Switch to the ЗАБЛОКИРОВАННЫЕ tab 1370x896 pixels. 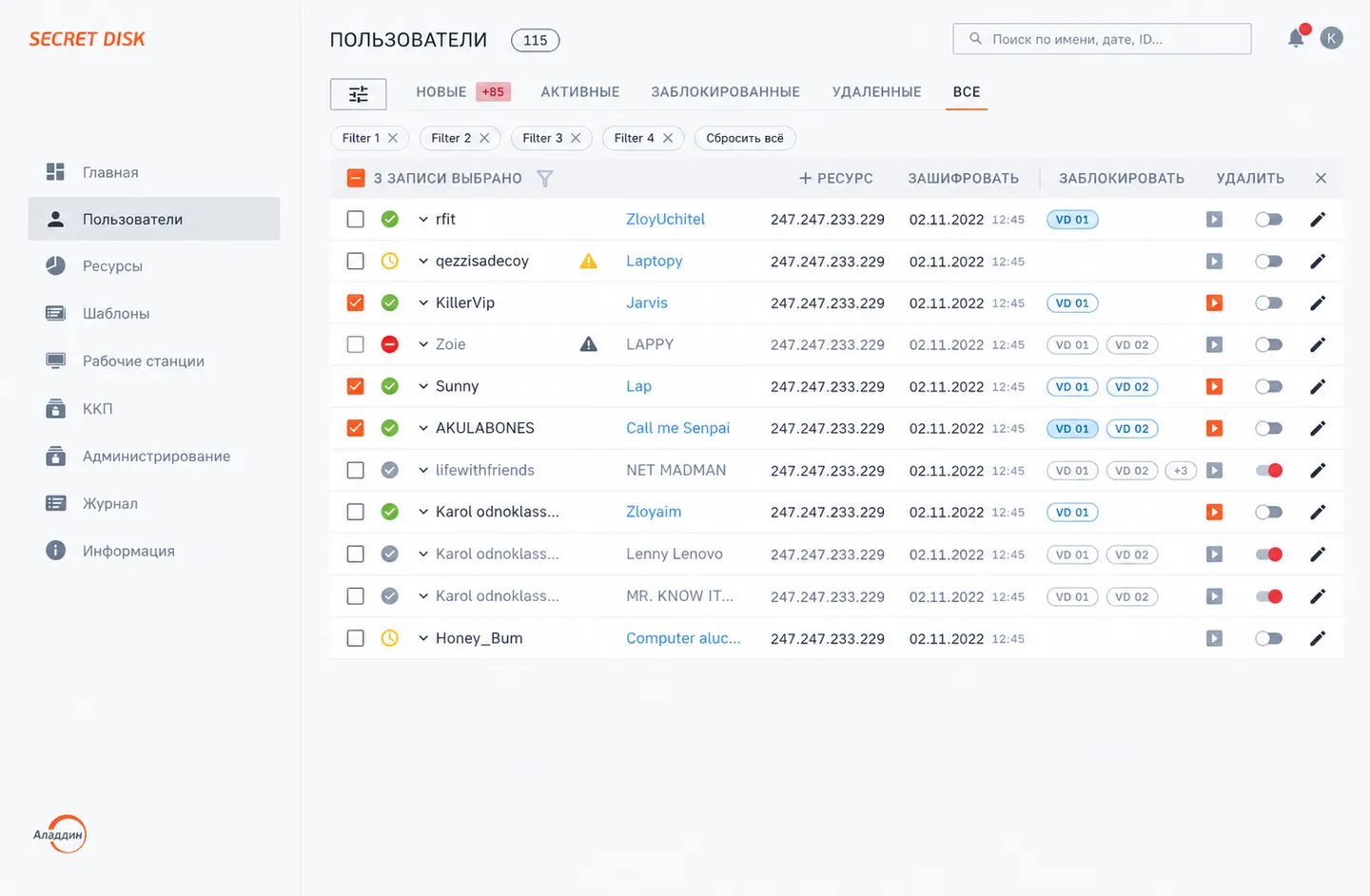(725, 92)
